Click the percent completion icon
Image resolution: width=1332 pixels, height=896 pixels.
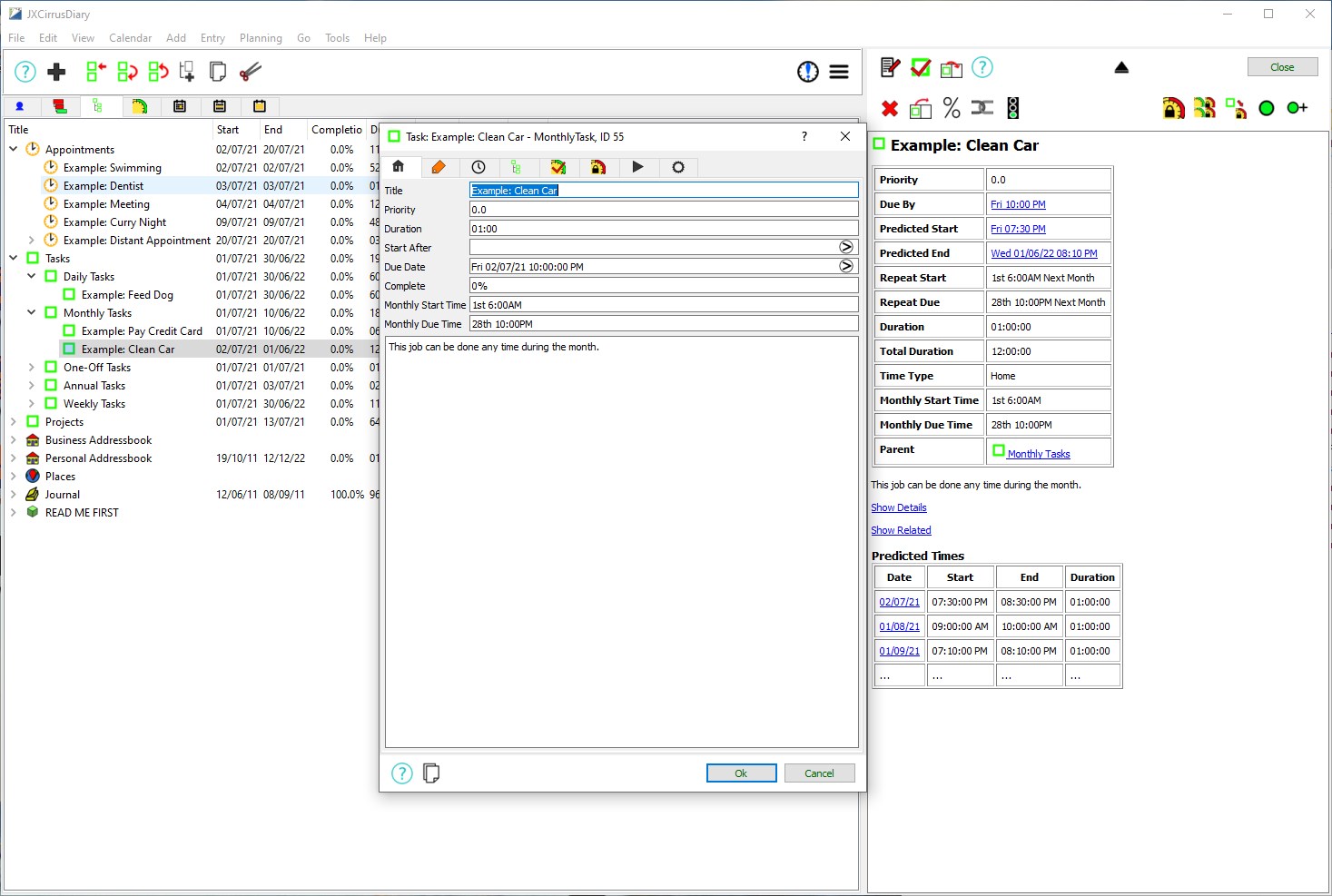pyautogui.click(x=952, y=108)
